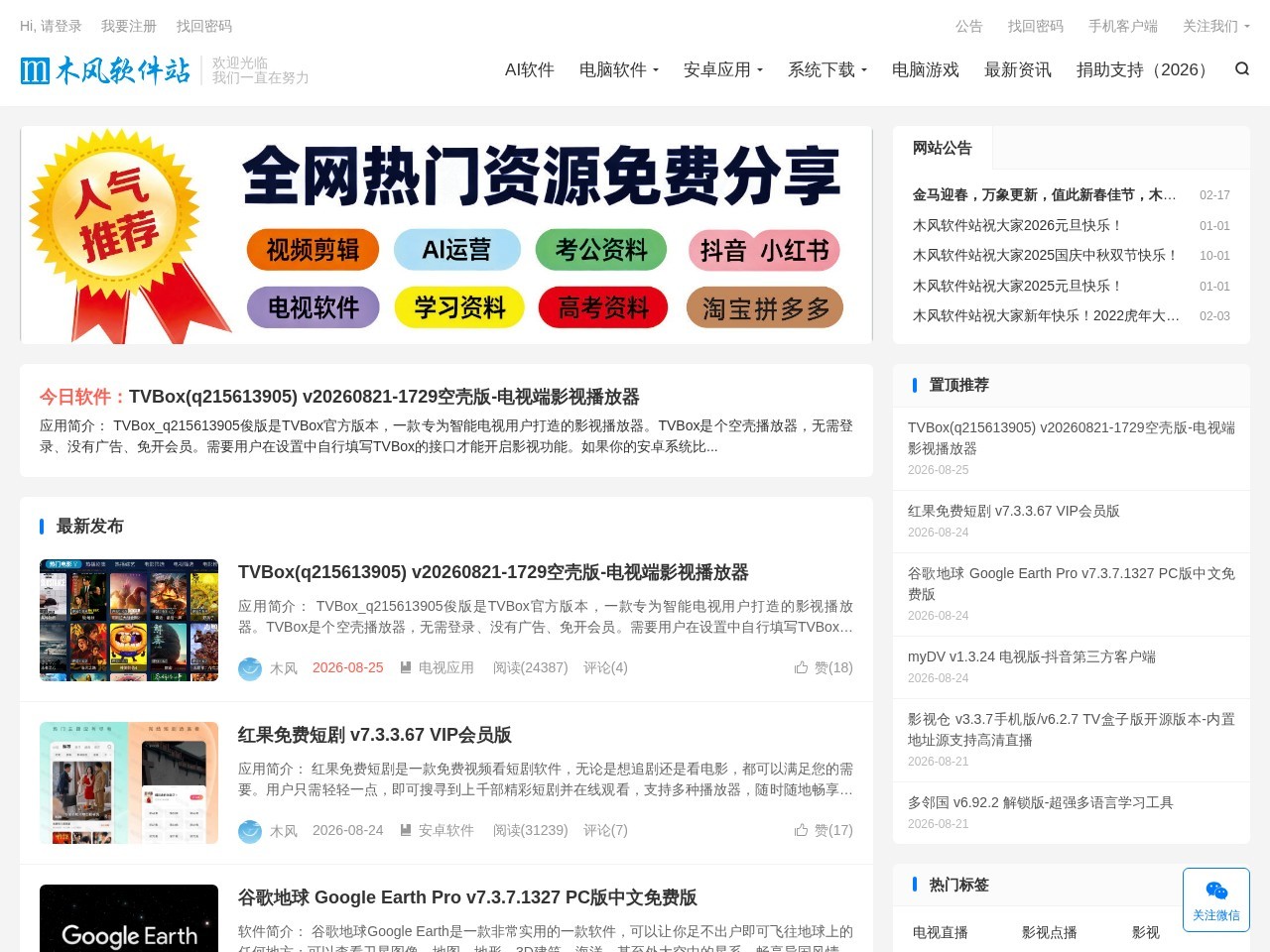Open the AI软件 navigation item
Image resolution: width=1270 pixels, height=952 pixels.
(x=530, y=69)
